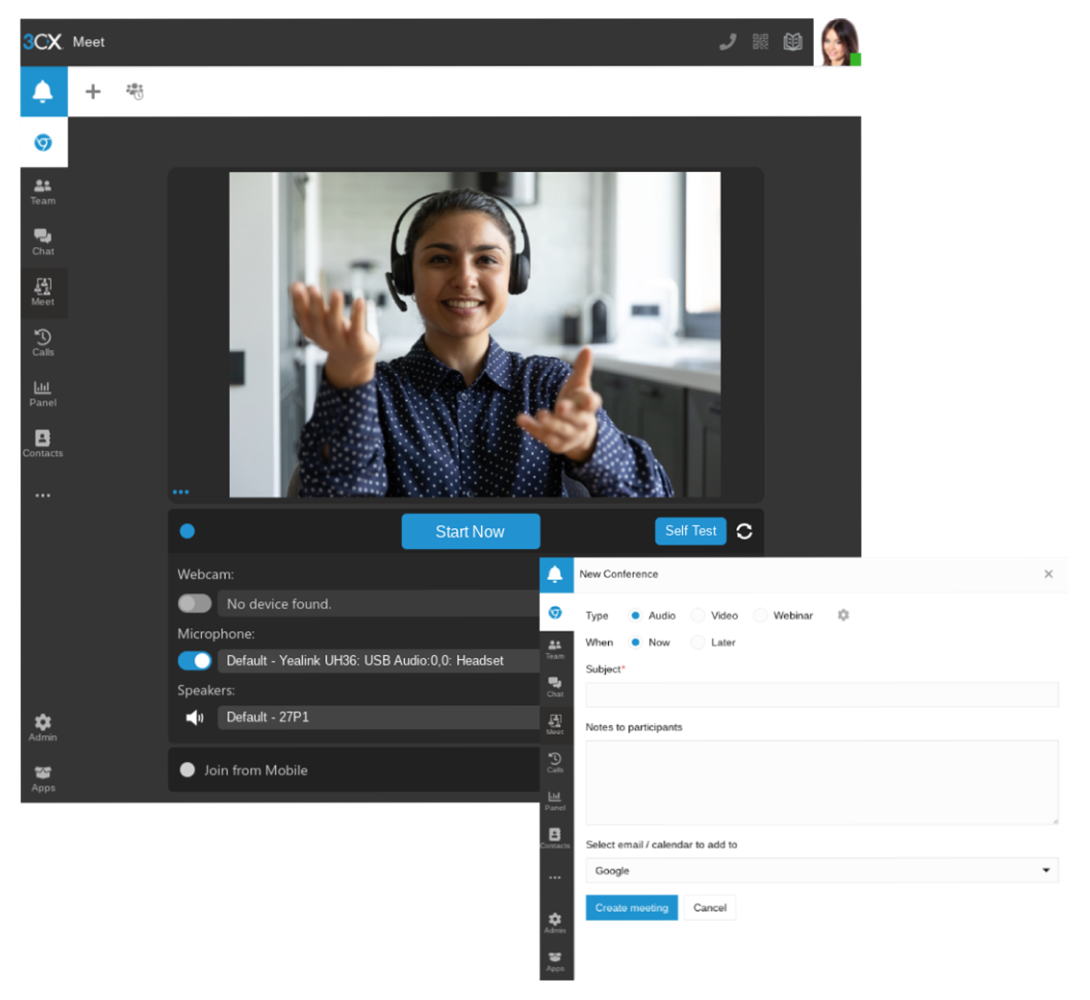1090x1000 pixels.
Task: Enable the Webcam toggle switch
Action: coord(195,603)
